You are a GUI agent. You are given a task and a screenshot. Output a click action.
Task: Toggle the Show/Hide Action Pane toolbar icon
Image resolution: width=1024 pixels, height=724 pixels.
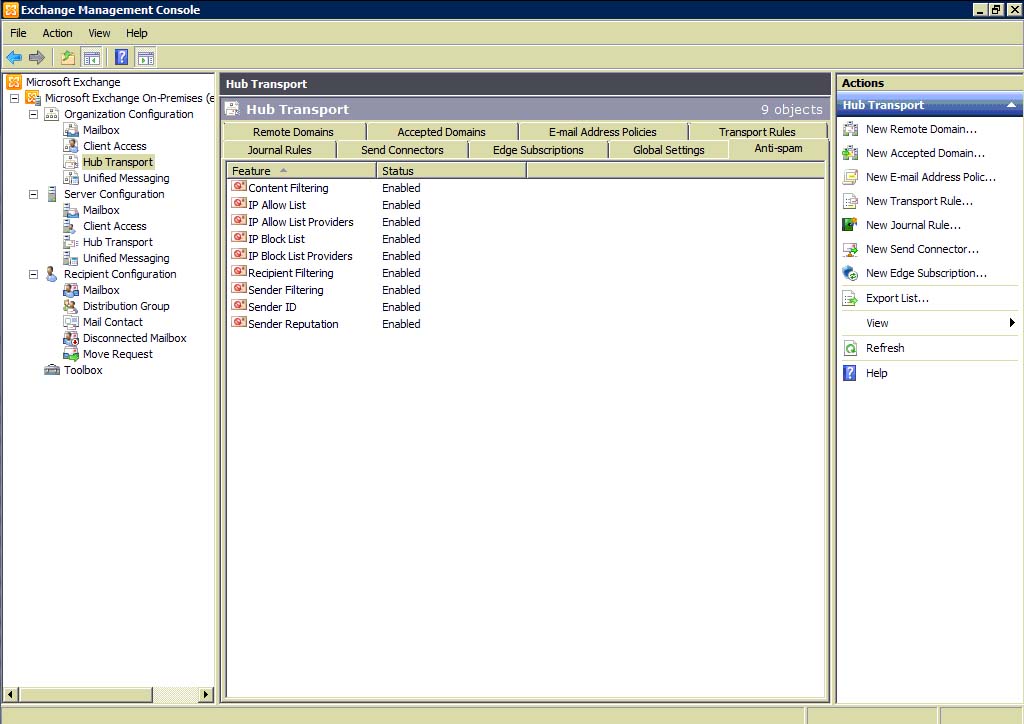[x=146, y=57]
